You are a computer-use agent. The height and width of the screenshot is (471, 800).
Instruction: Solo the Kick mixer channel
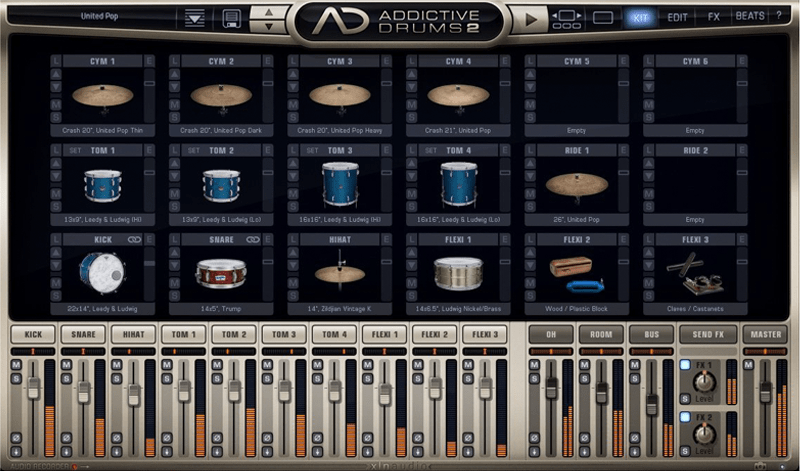coord(16,378)
